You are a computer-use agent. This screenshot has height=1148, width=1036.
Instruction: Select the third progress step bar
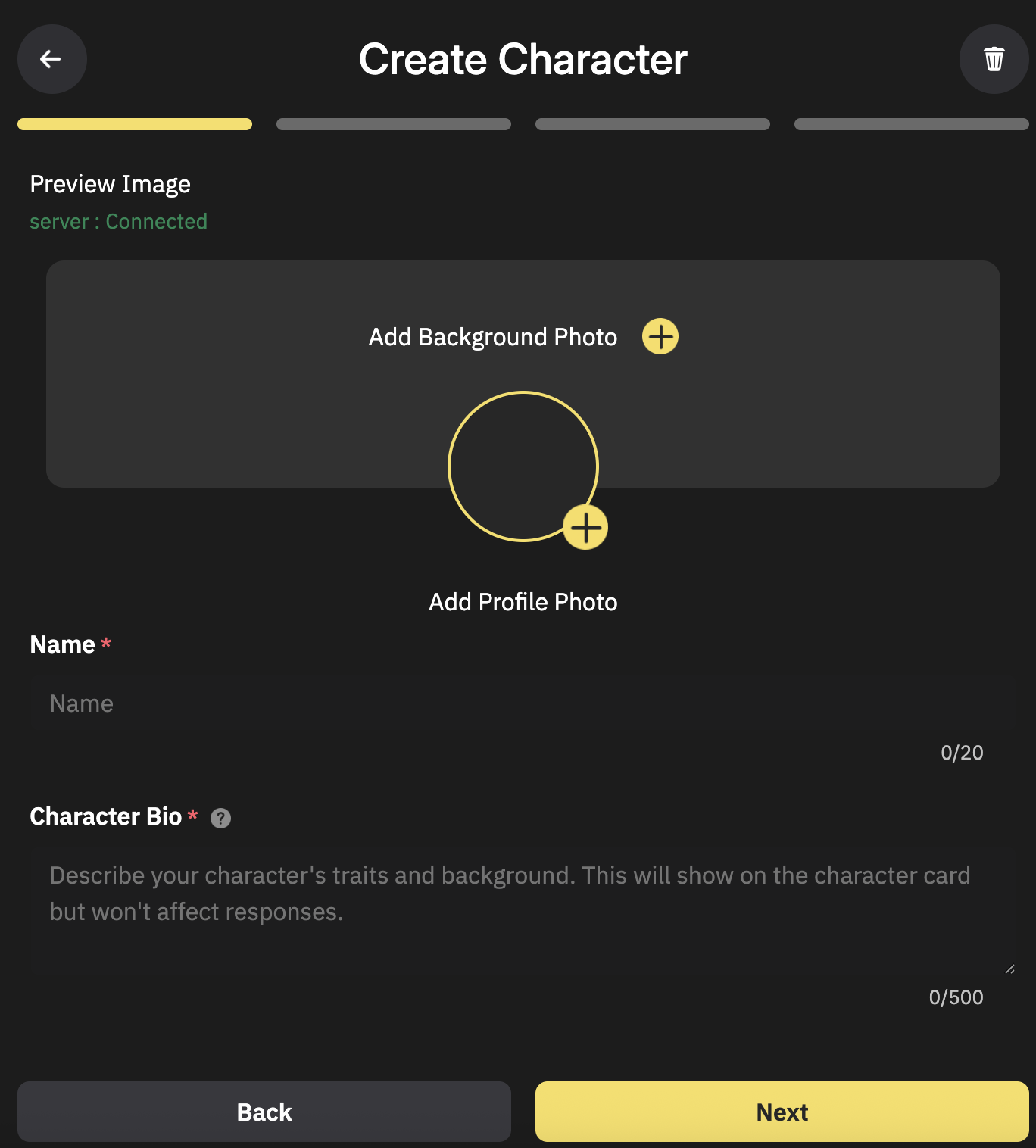[653, 124]
